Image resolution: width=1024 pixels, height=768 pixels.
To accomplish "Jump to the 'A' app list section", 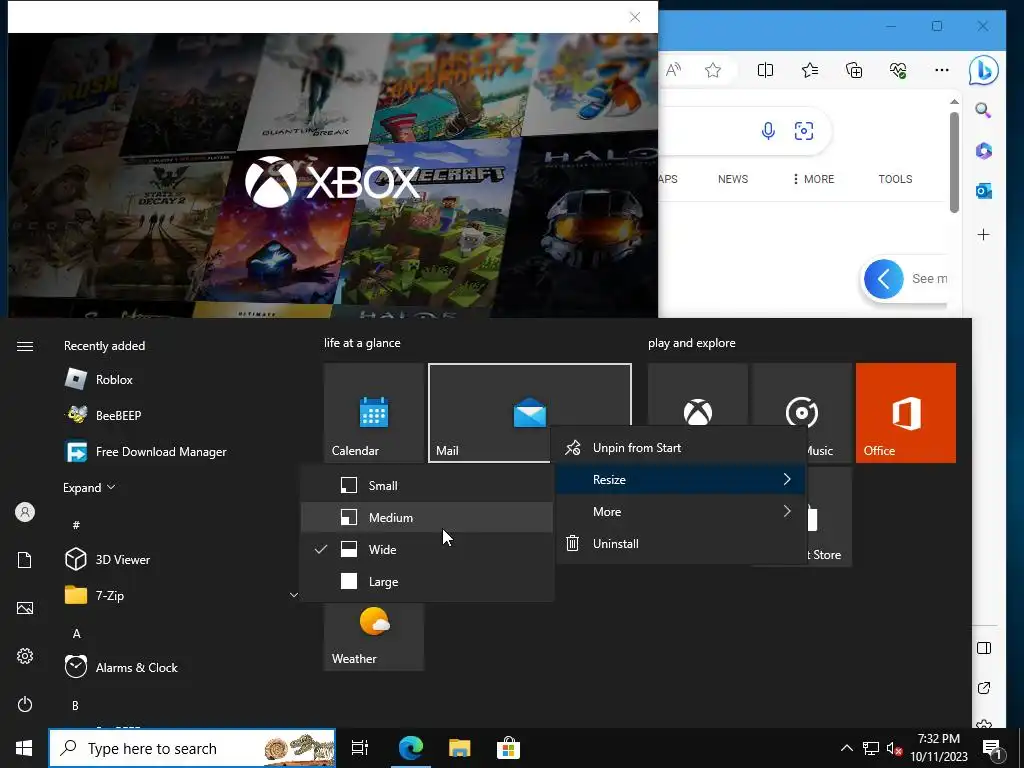I will point(76,633).
